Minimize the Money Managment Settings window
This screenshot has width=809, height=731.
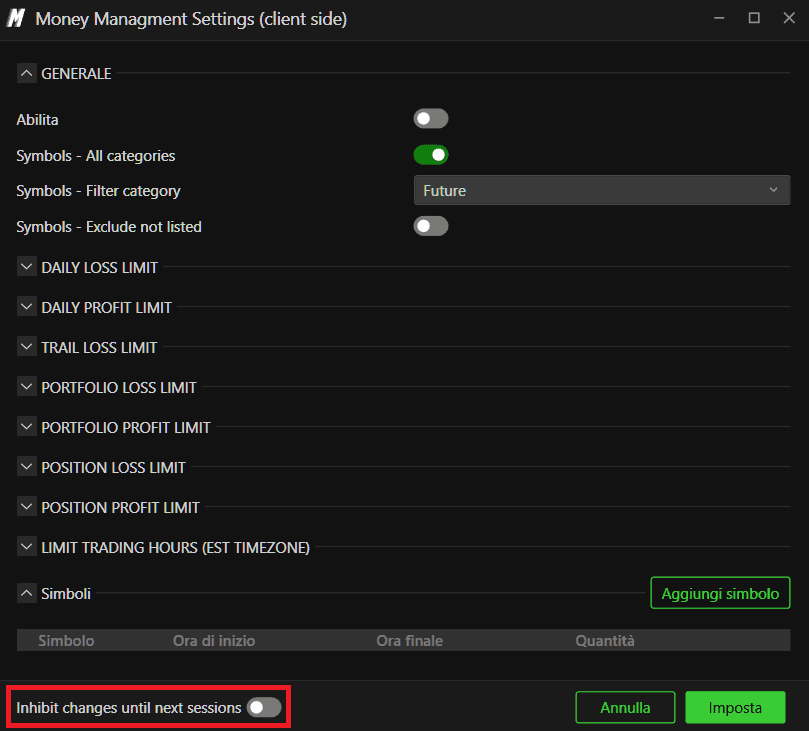(x=719, y=18)
